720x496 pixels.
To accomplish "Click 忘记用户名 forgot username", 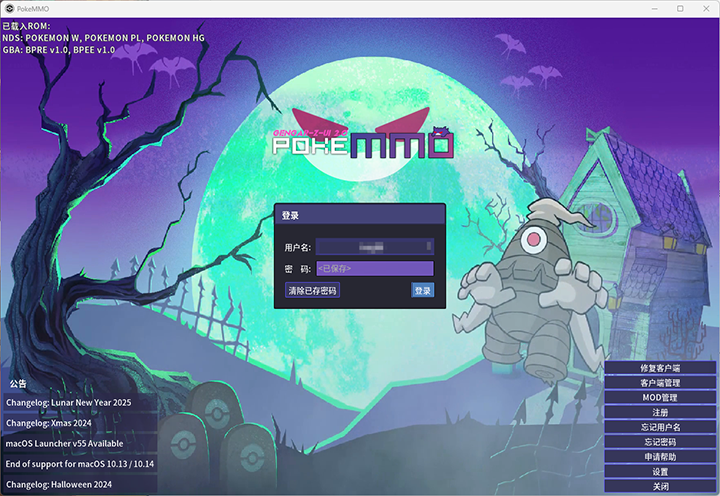I will click(x=660, y=427).
